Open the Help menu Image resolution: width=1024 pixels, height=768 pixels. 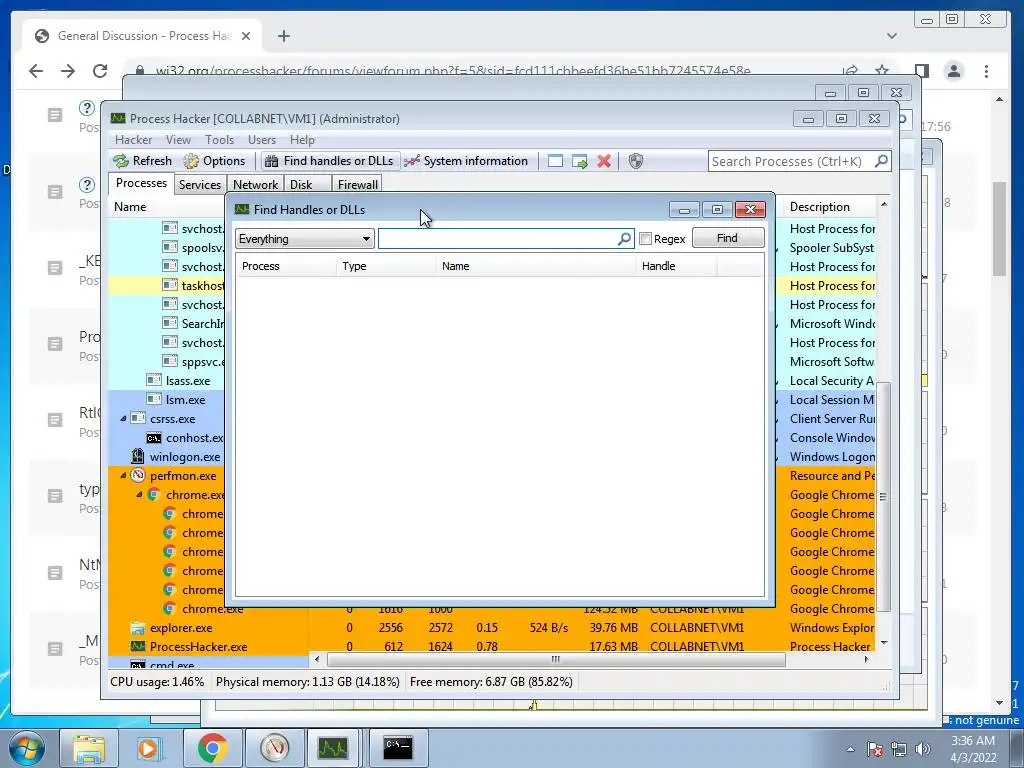302,140
